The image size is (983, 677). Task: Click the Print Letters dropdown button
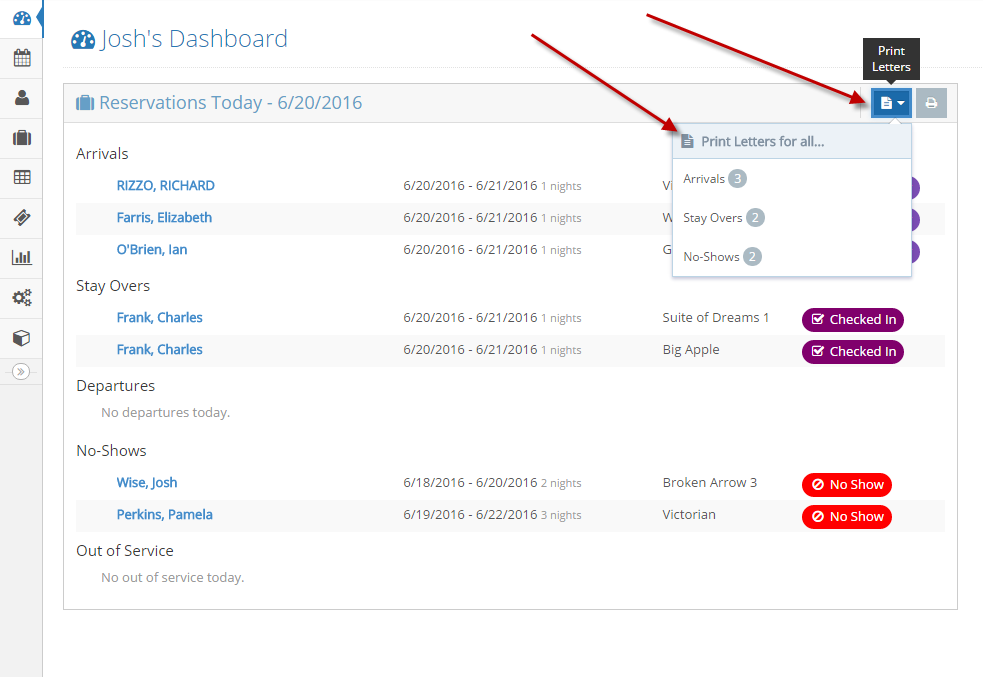(891, 103)
